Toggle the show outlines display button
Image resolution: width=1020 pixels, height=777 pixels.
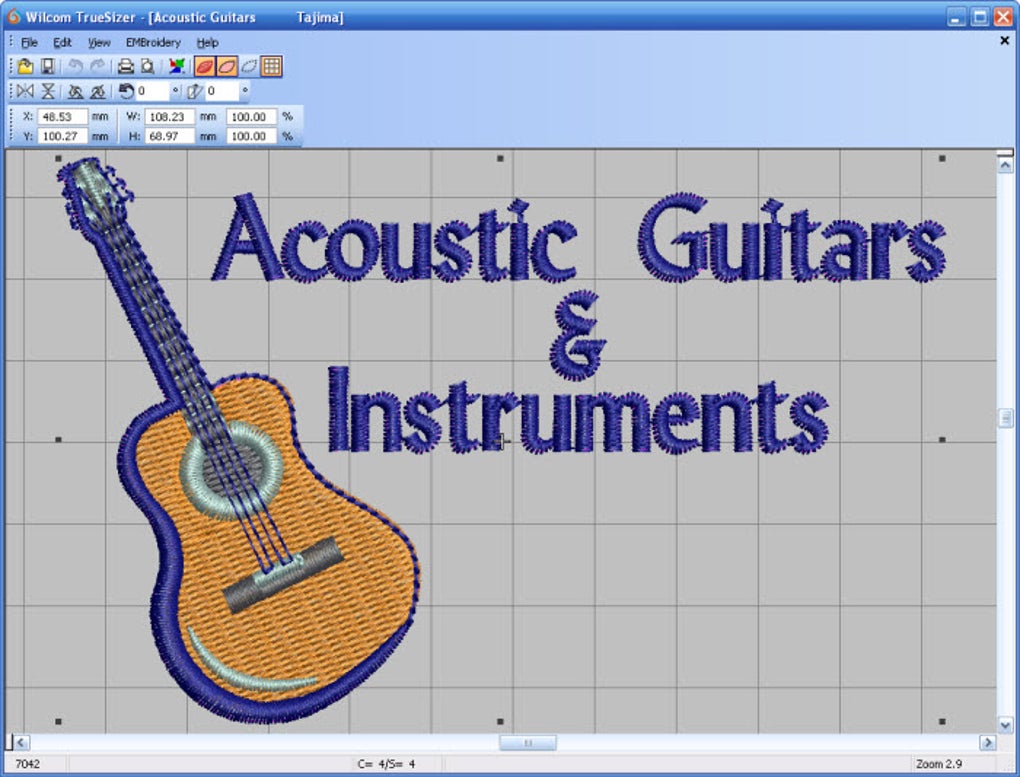[249, 67]
